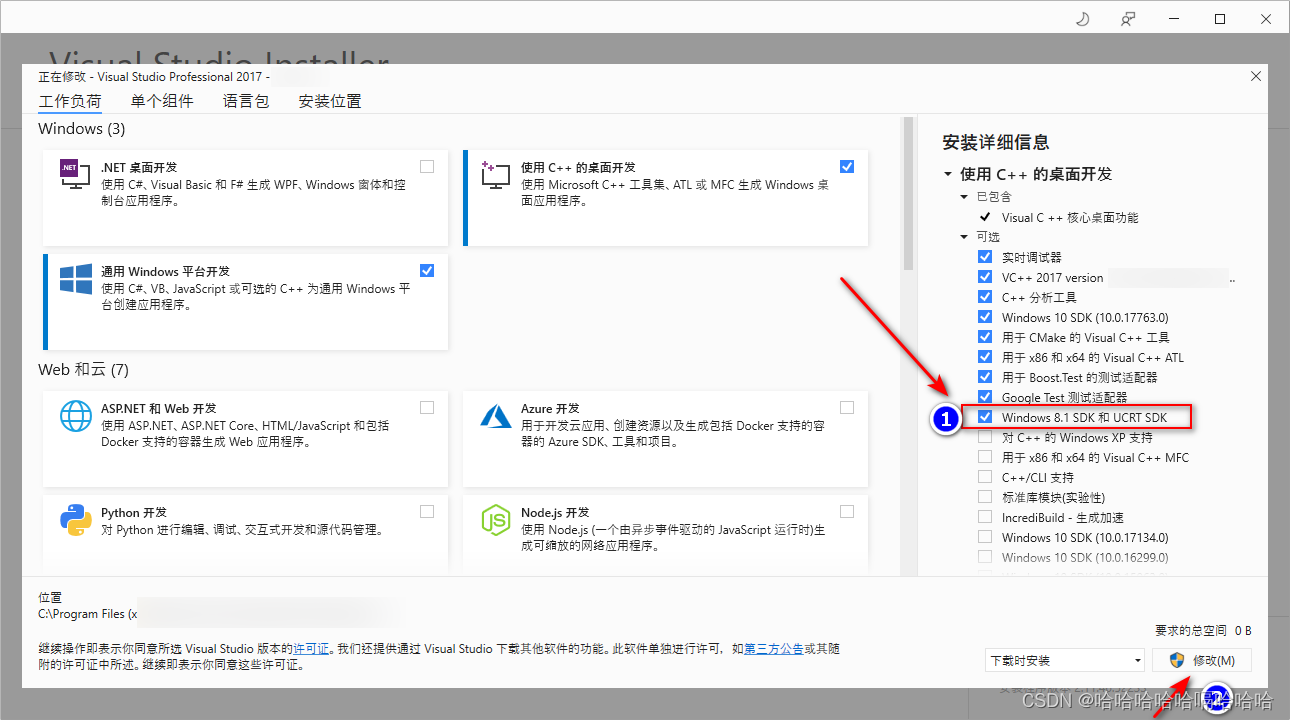Viewport: 1290px width, 720px height.
Task: Switch to 语言包 tab
Action: pyautogui.click(x=246, y=101)
